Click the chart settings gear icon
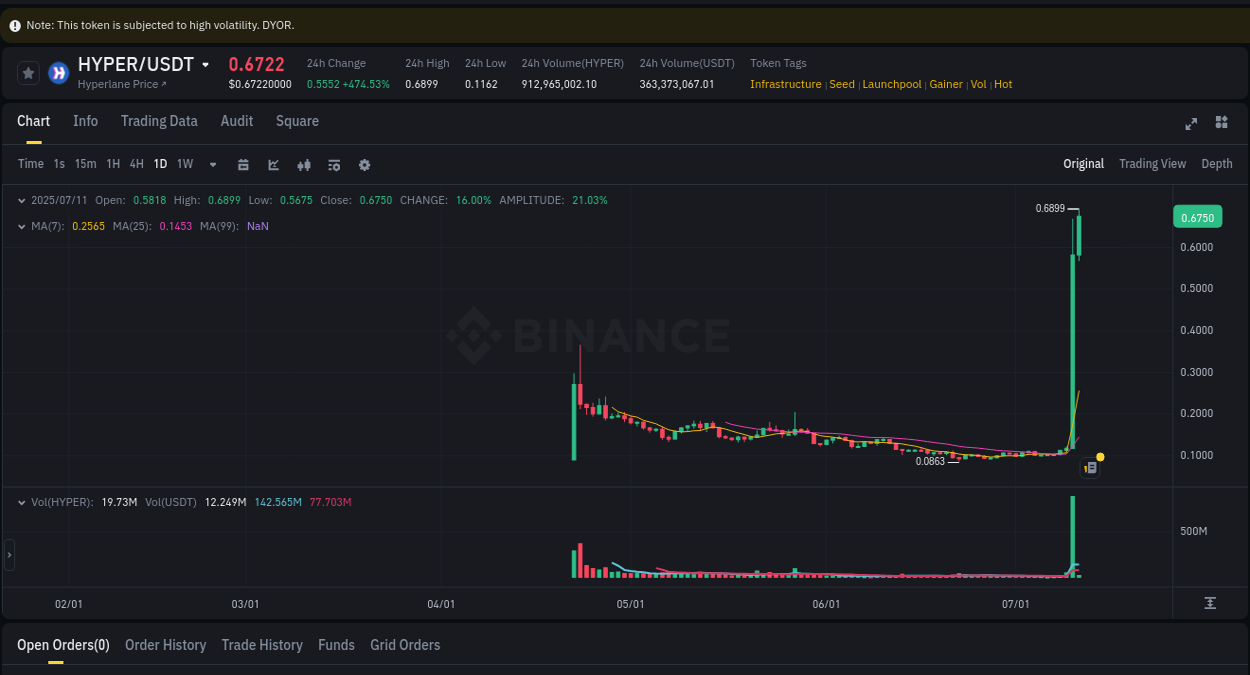 coord(364,164)
